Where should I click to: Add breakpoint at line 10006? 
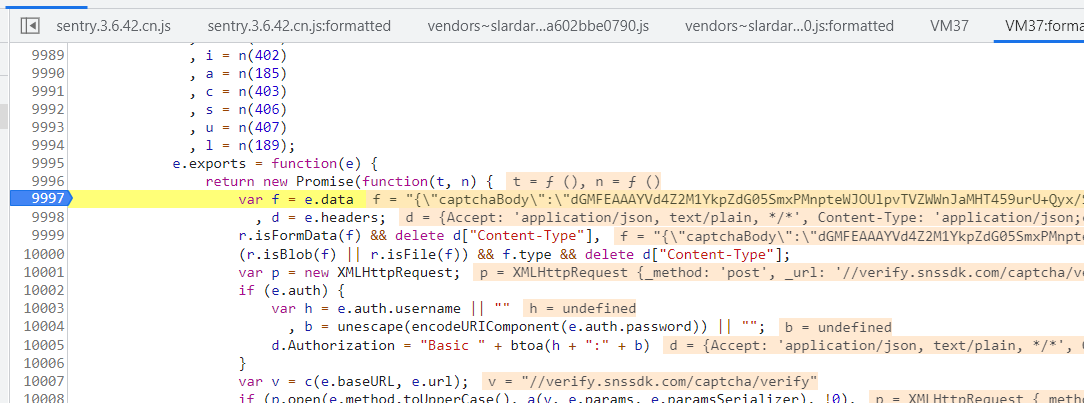tap(45, 362)
